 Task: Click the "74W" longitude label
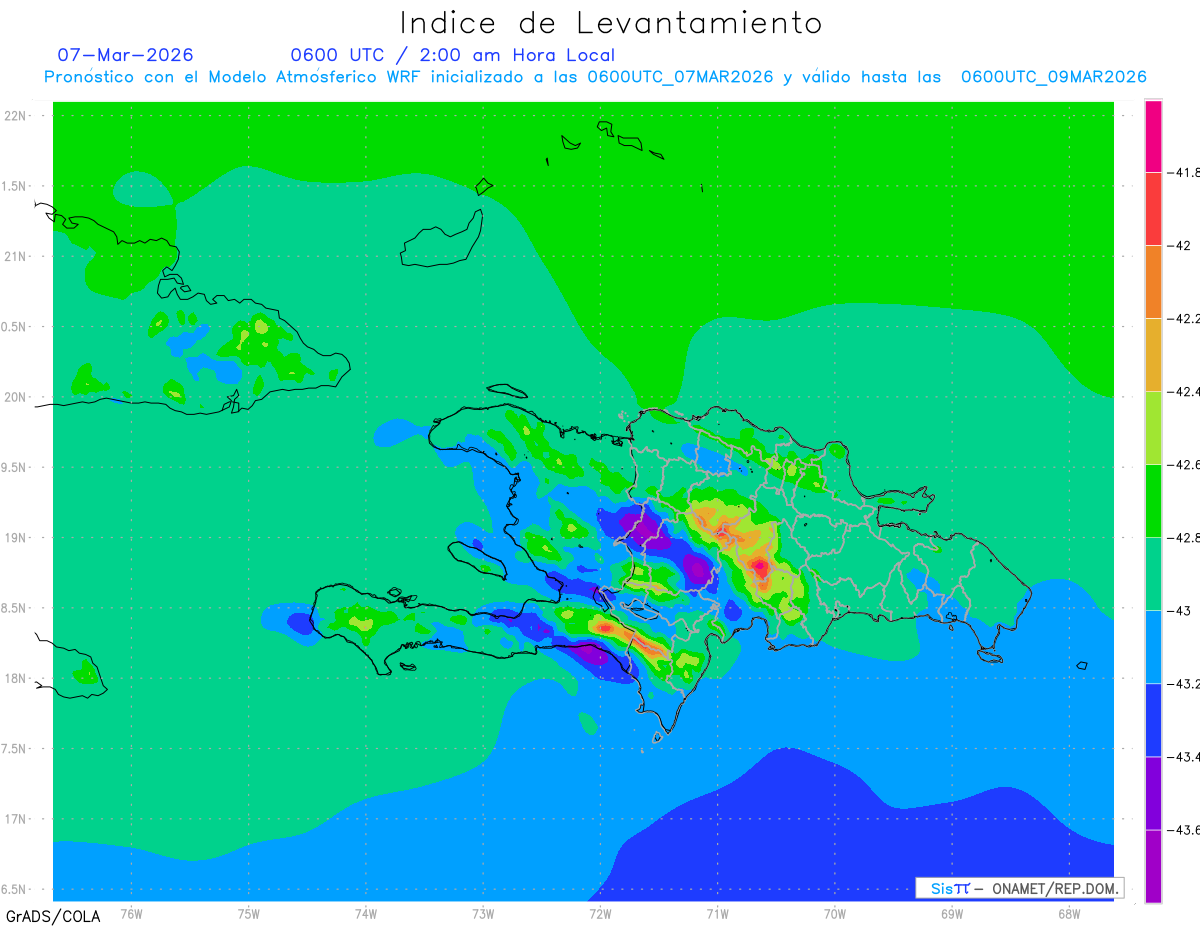(x=365, y=913)
